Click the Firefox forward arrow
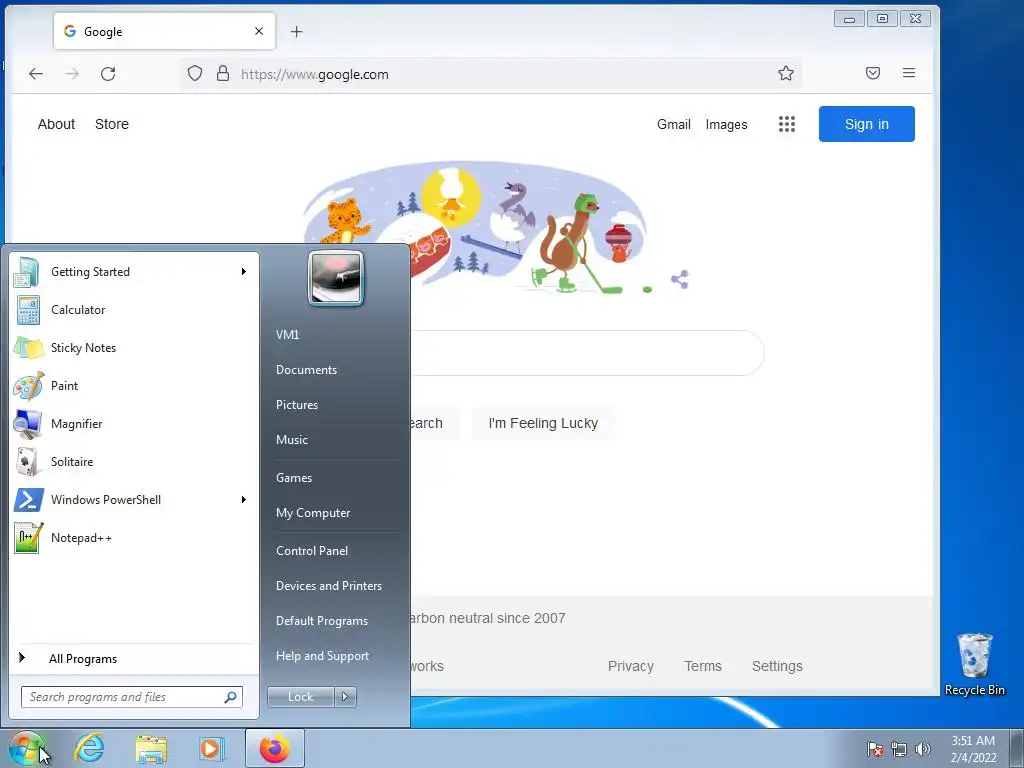The image size is (1024, 768). [x=72, y=74]
